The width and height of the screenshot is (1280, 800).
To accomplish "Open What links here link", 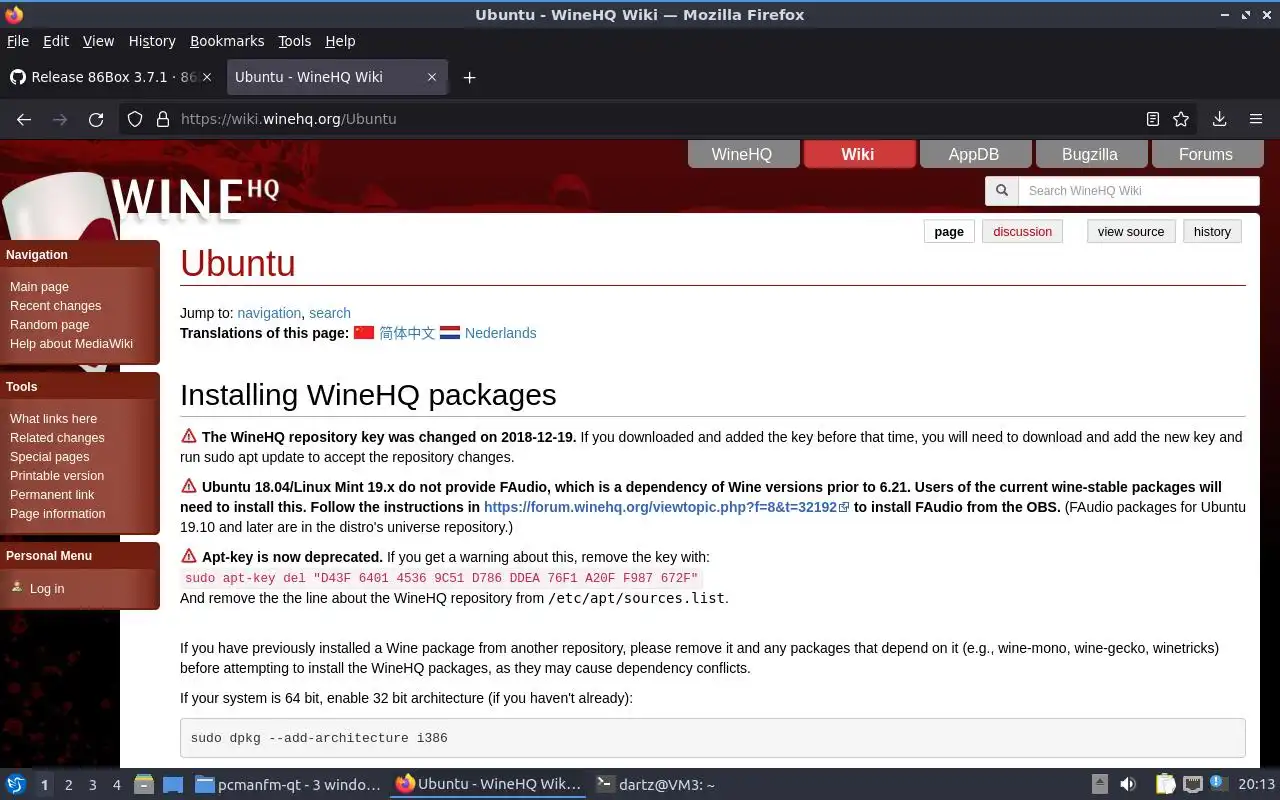I will click(53, 419).
